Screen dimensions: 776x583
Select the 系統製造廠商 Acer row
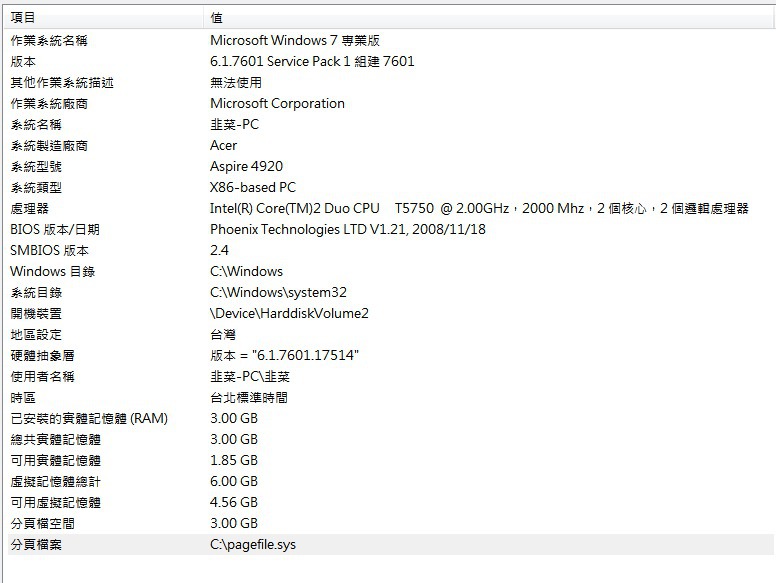pyautogui.click(x=50, y=145)
